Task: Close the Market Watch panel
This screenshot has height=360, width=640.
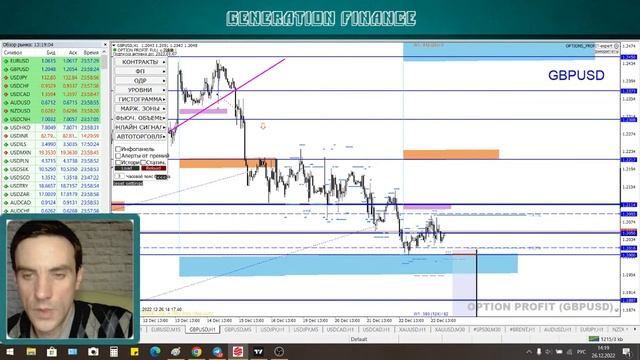Action: pyautogui.click(x=105, y=44)
